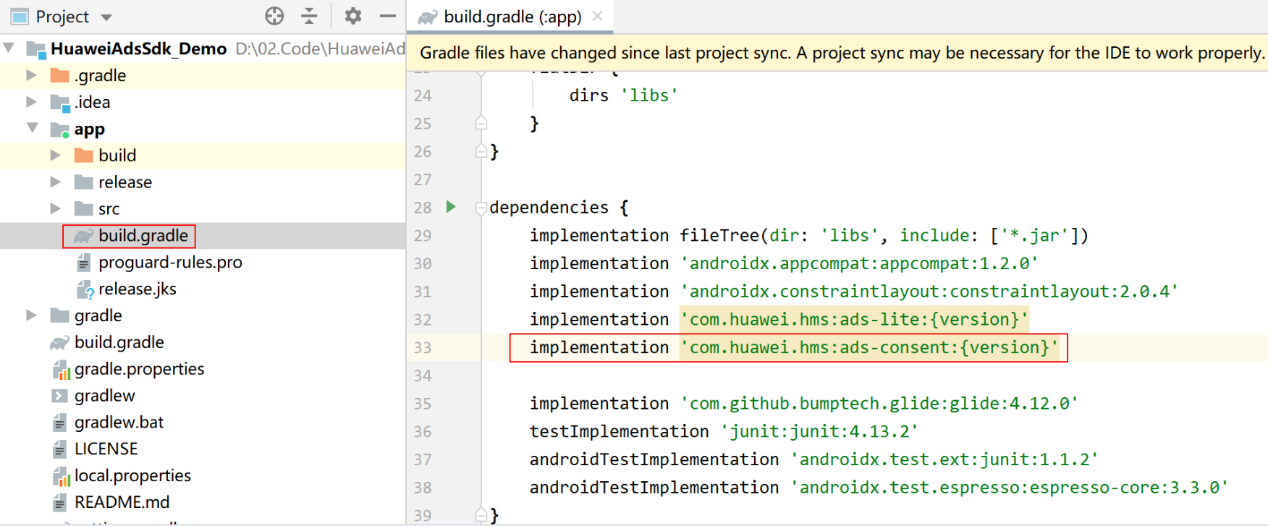Click line number 33 in gutter

point(421,347)
